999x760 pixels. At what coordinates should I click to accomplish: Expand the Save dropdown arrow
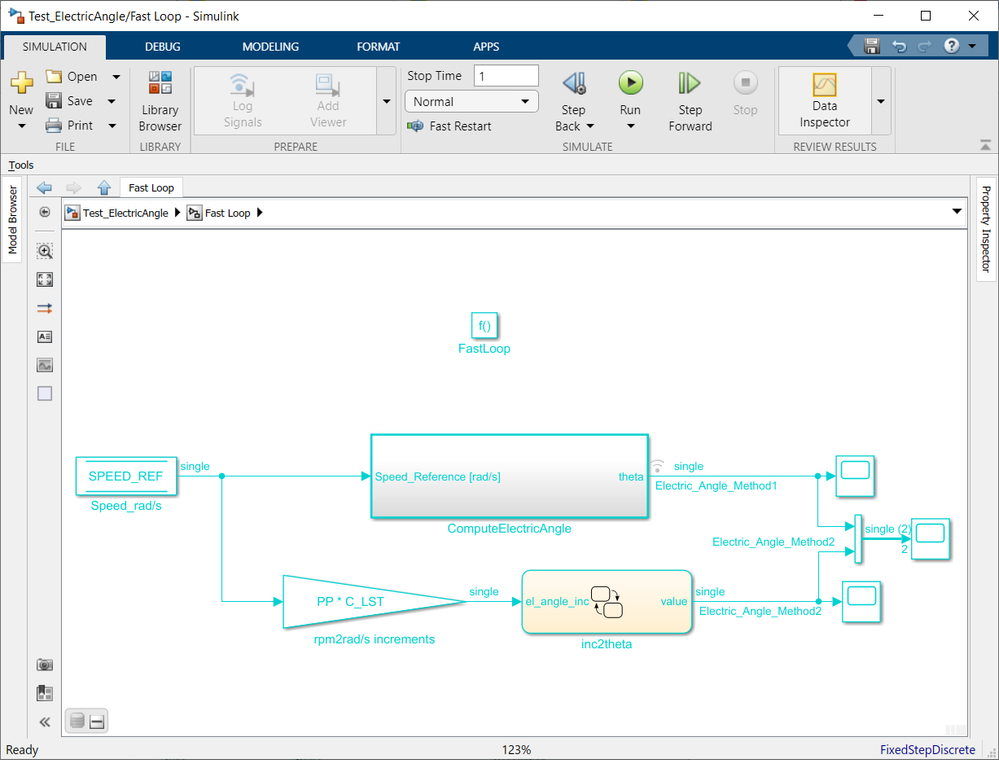(111, 101)
